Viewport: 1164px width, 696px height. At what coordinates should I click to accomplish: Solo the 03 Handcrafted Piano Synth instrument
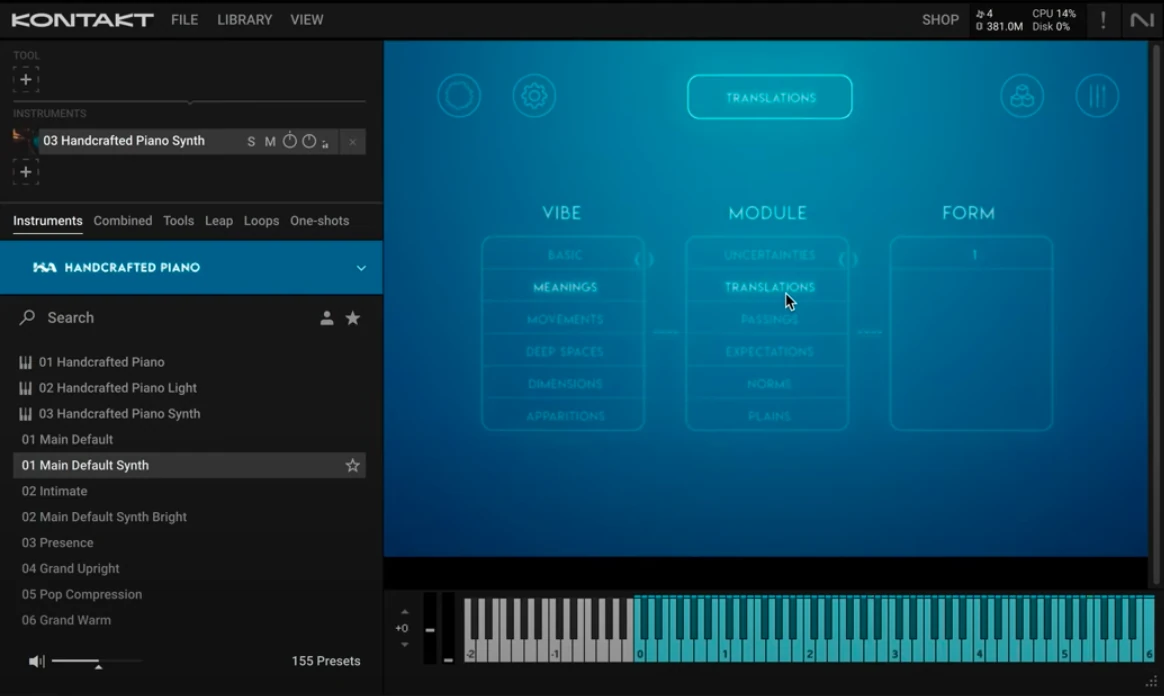pos(251,142)
